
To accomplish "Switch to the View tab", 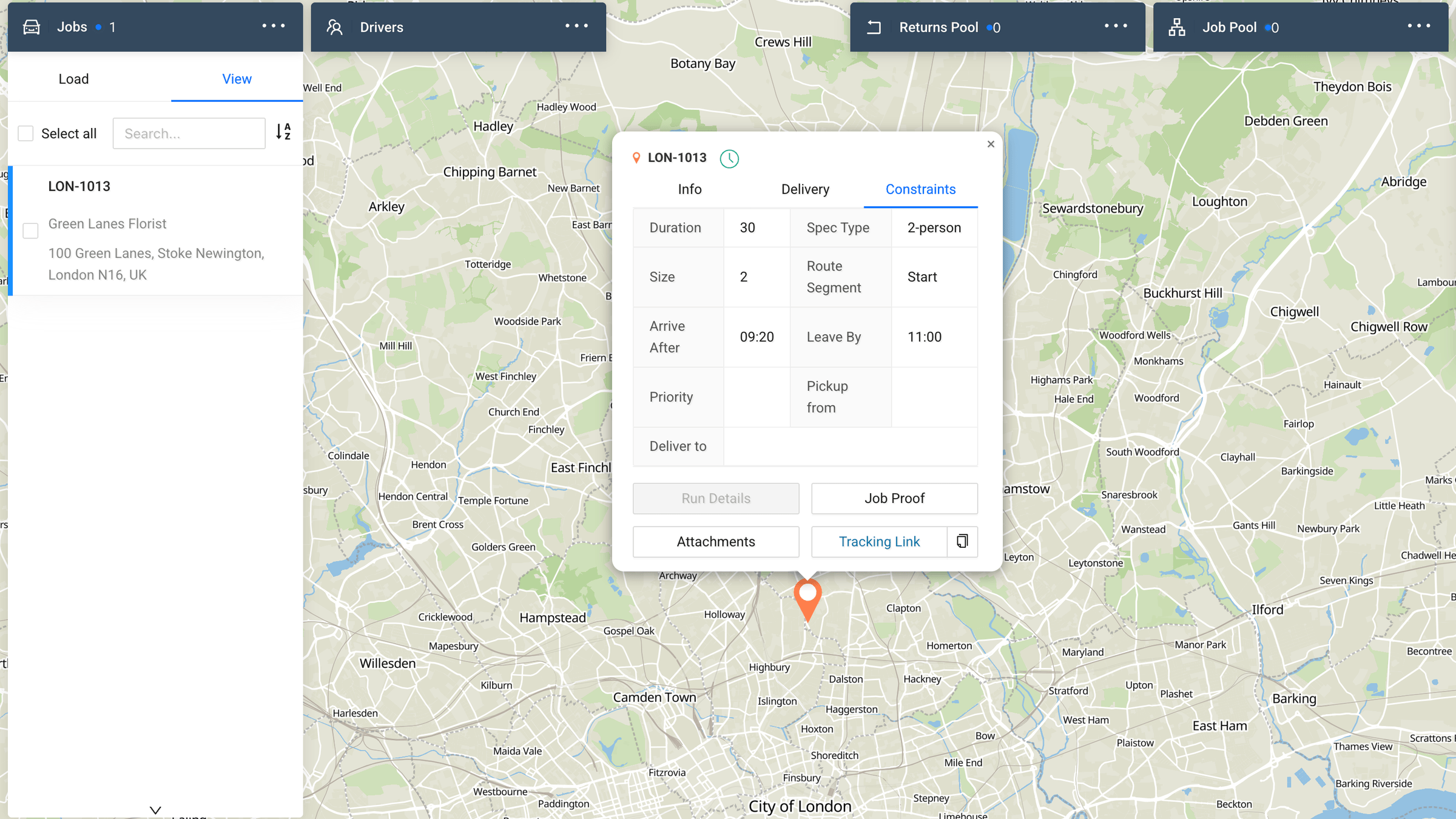I will click(237, 79).
